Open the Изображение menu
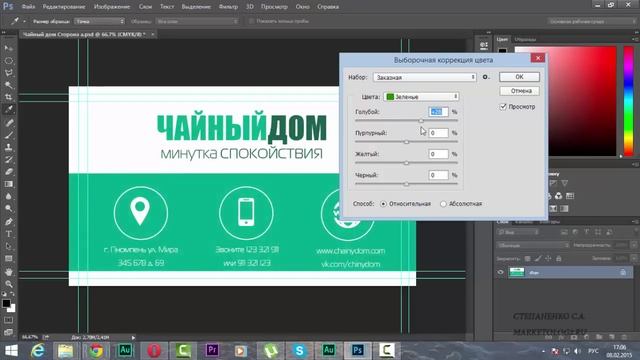 point(112,7)
